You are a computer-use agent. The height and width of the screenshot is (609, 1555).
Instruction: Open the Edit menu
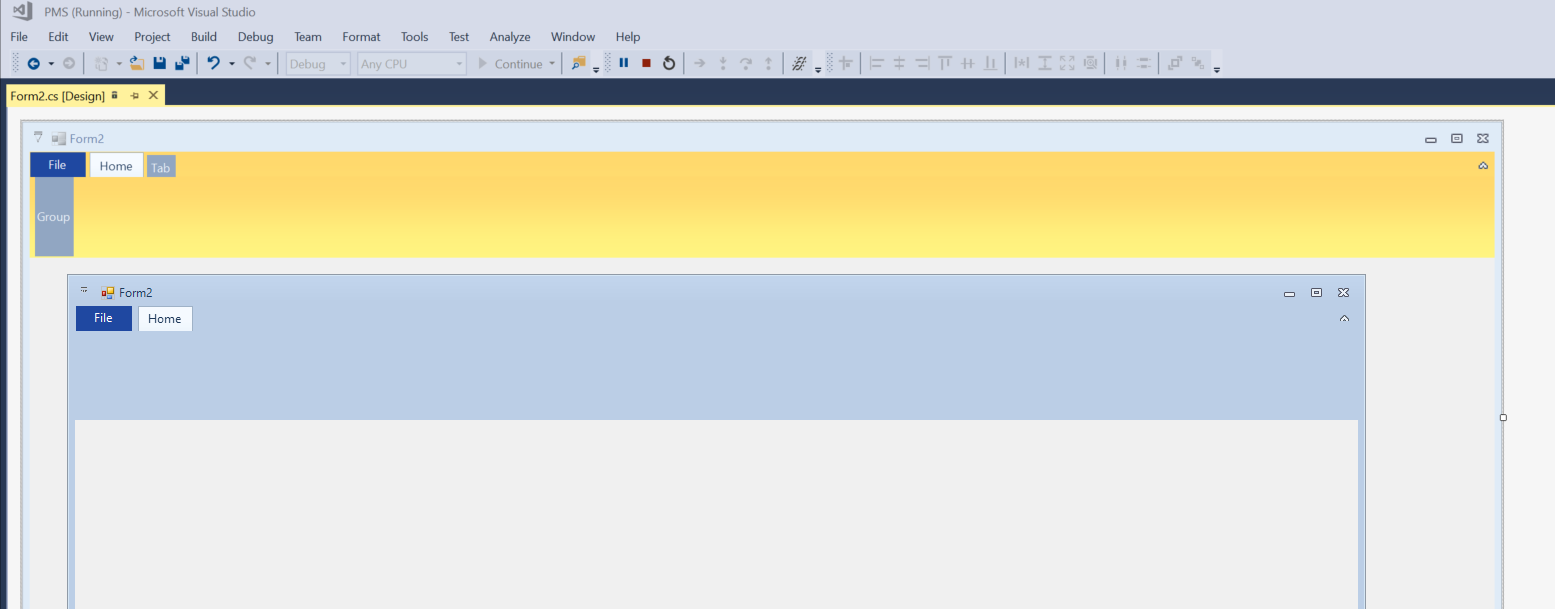click(x=58, y=37)
